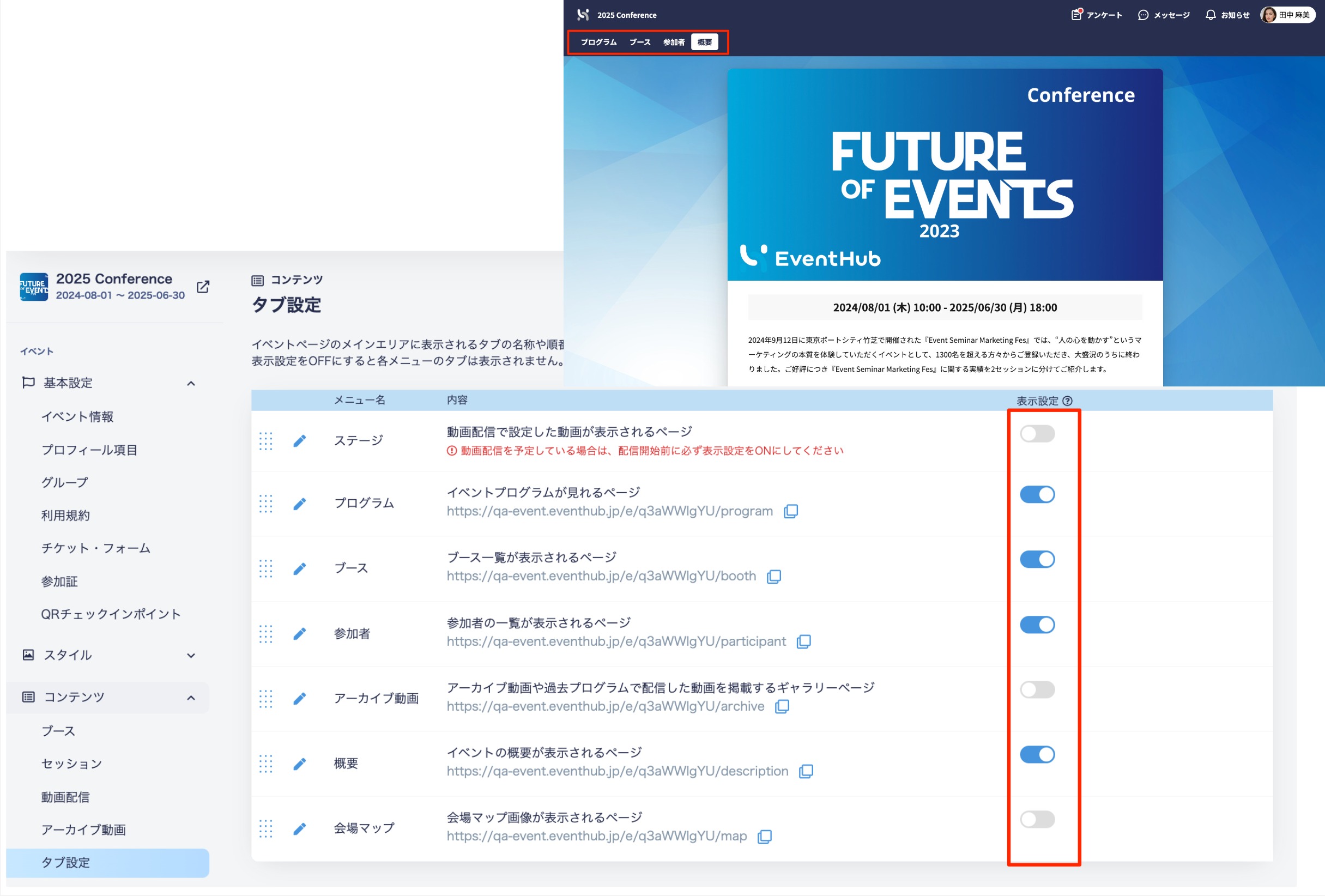Disable display toggle for ブース
Viewport: 1325px width, 896px height.
click(1037, 559)
